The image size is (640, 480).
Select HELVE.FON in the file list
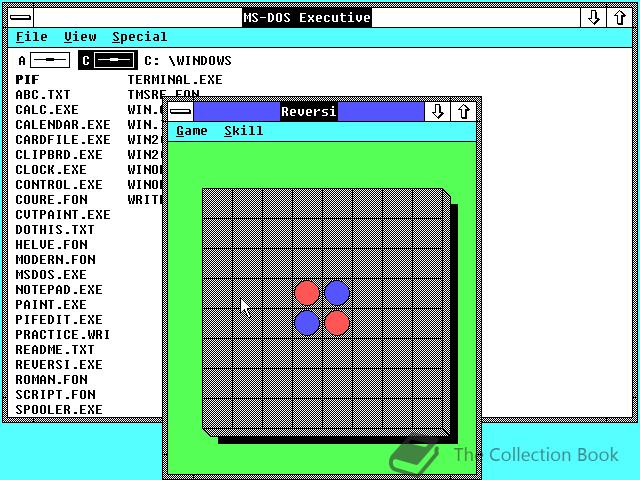(x=51, y=245)
